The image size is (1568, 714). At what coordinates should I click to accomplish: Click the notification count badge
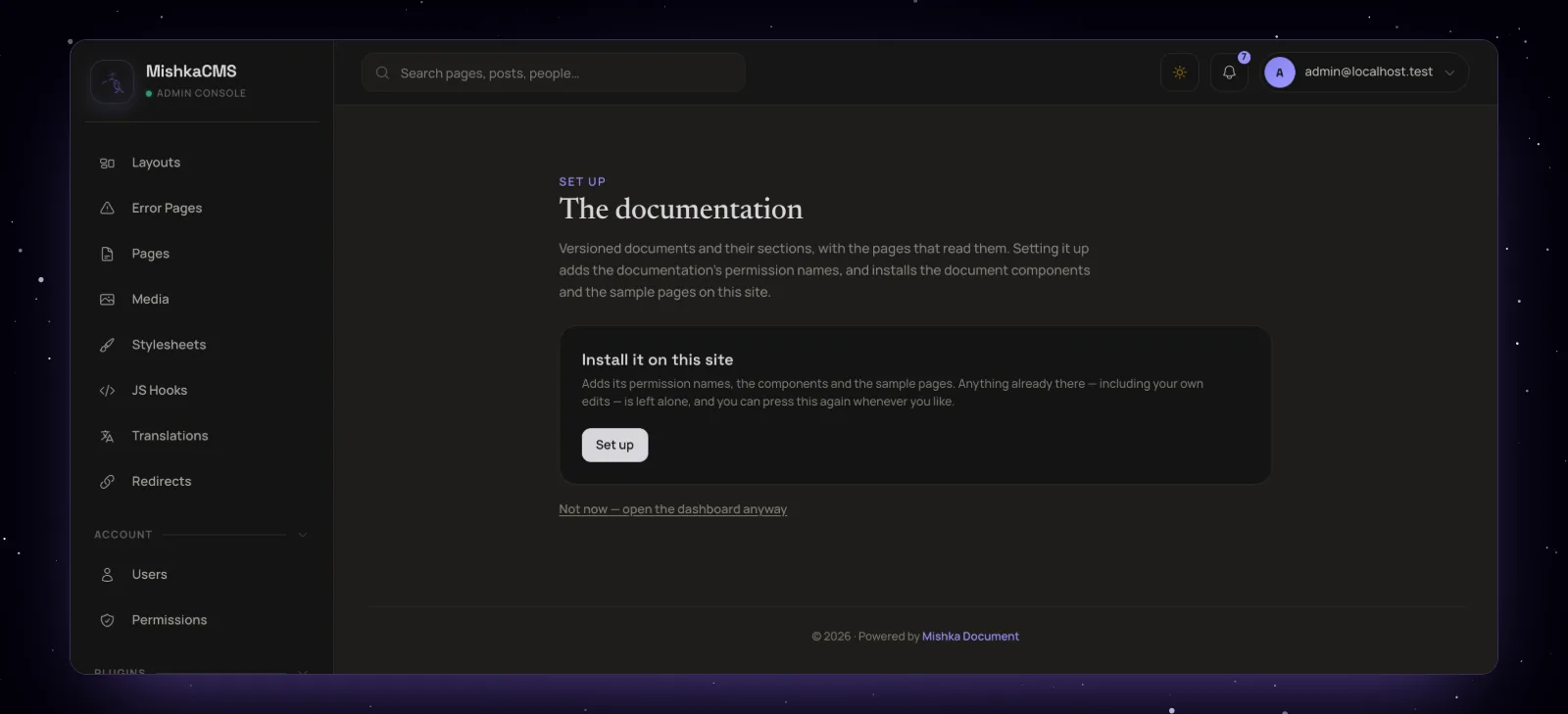pos(1244,57)
